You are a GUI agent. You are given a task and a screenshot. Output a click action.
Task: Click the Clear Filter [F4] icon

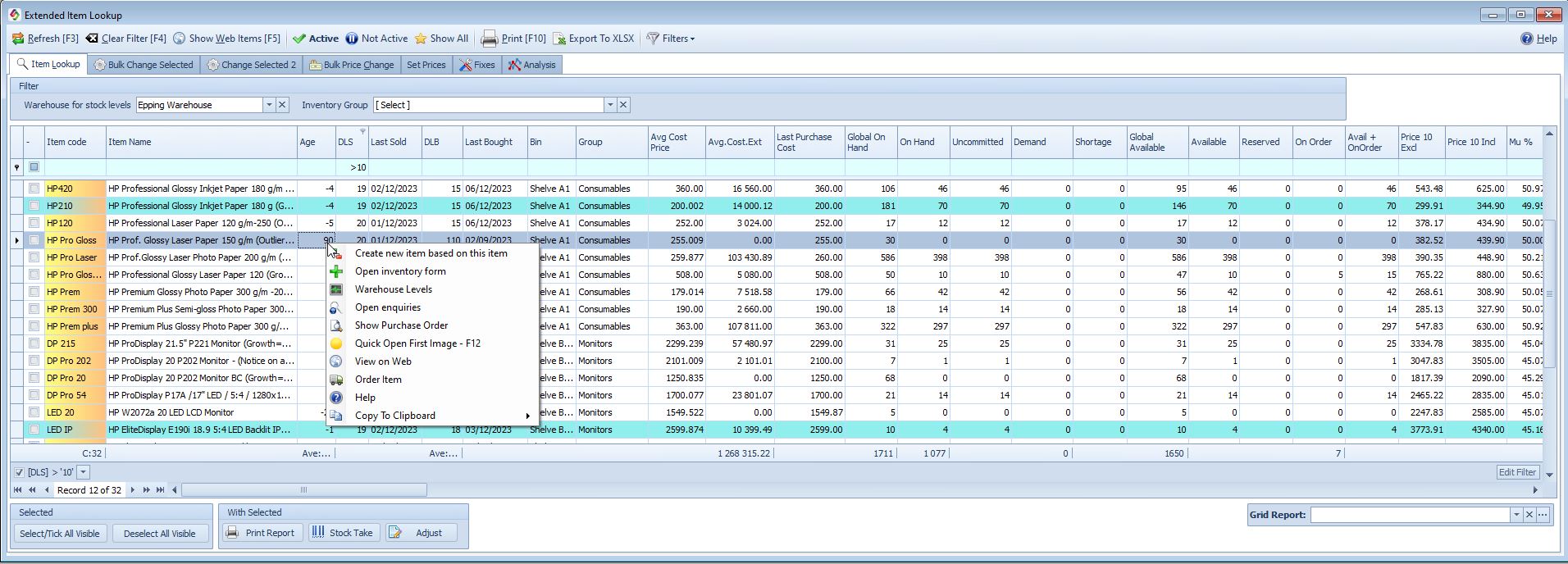click(92, 39)
